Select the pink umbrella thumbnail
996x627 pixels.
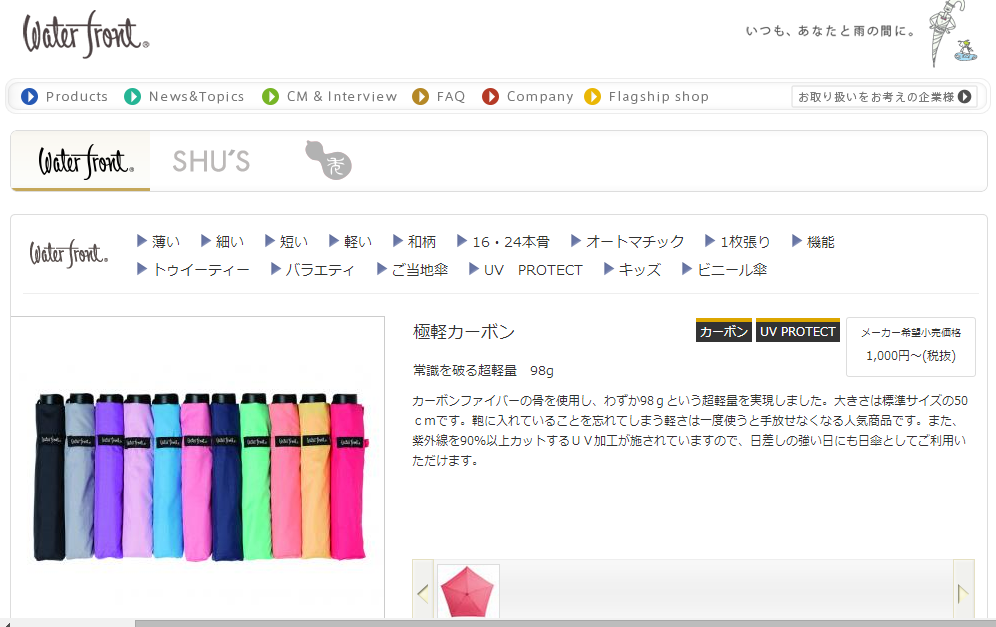pos(467,592)
